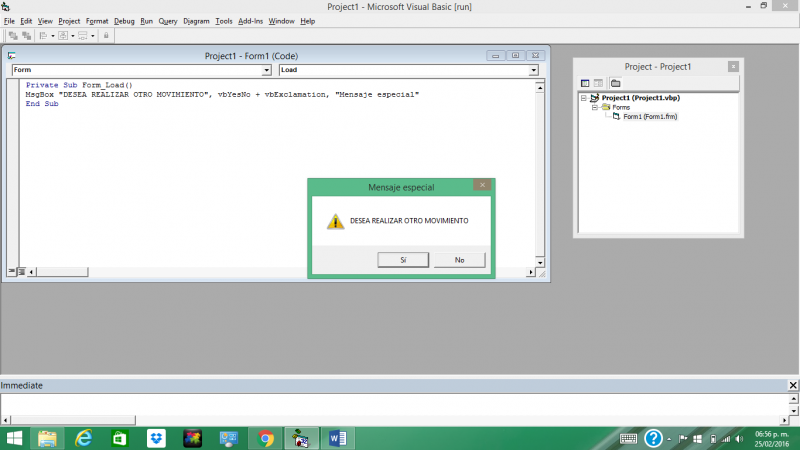Collapse the Forms folder node
The height and width of the screenshot is (450, 800).
pyautogui.click(x=594, y=108)
